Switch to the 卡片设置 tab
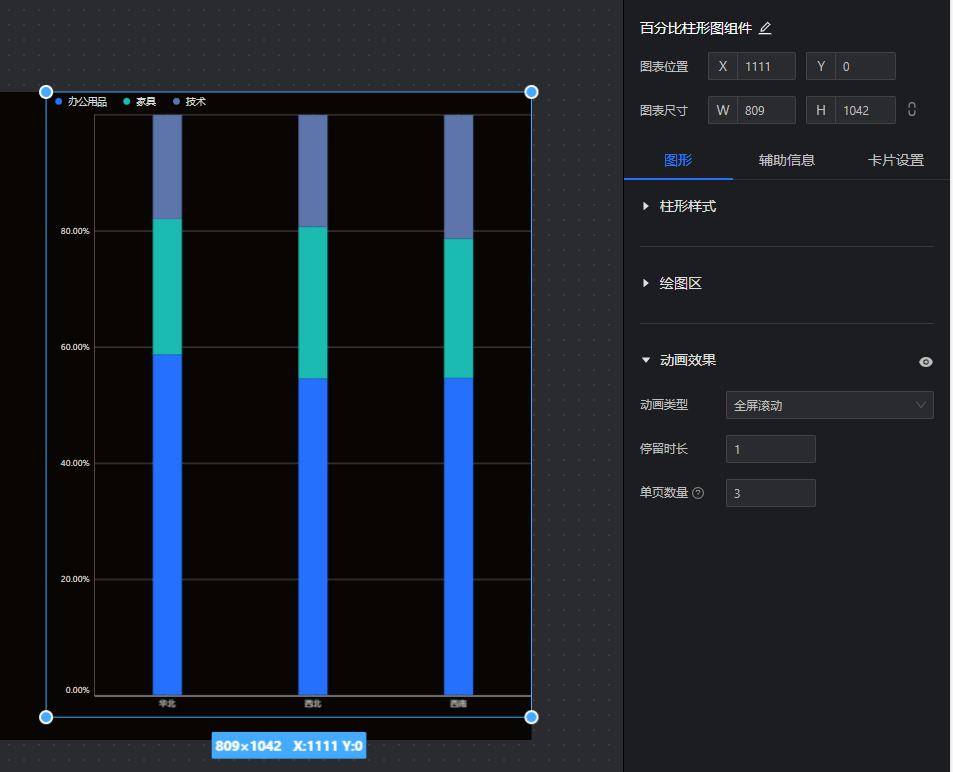 click(895, 160)
